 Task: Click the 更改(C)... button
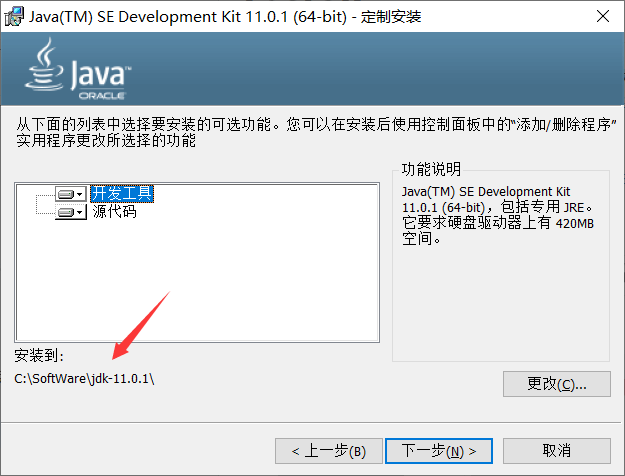click(556, 384)
